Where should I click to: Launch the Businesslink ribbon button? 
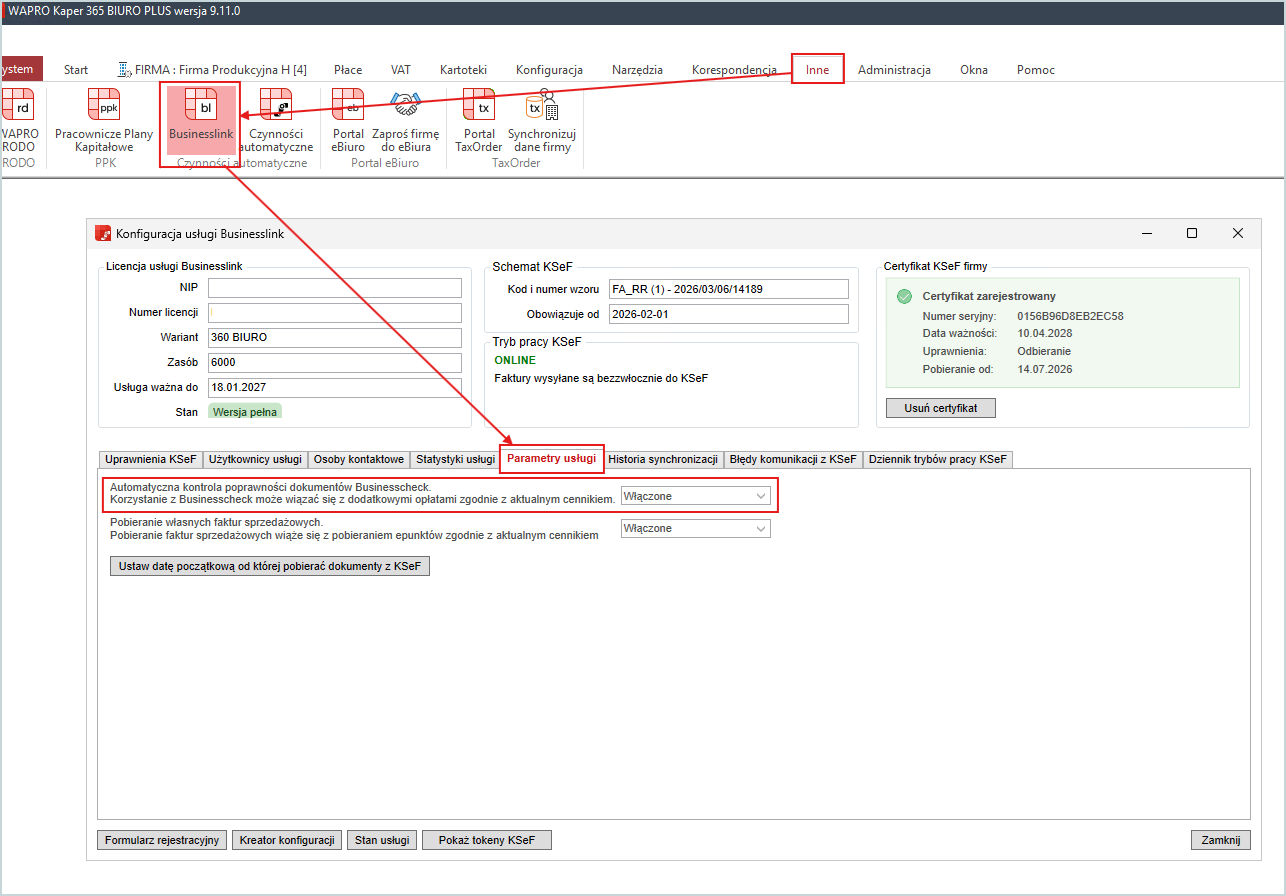coord(201,121)
